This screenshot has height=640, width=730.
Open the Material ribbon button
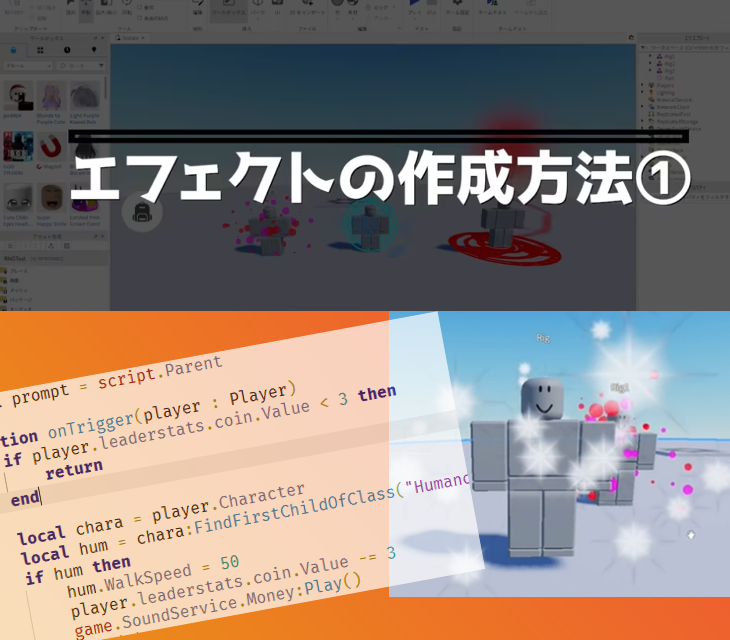point(353,8)
